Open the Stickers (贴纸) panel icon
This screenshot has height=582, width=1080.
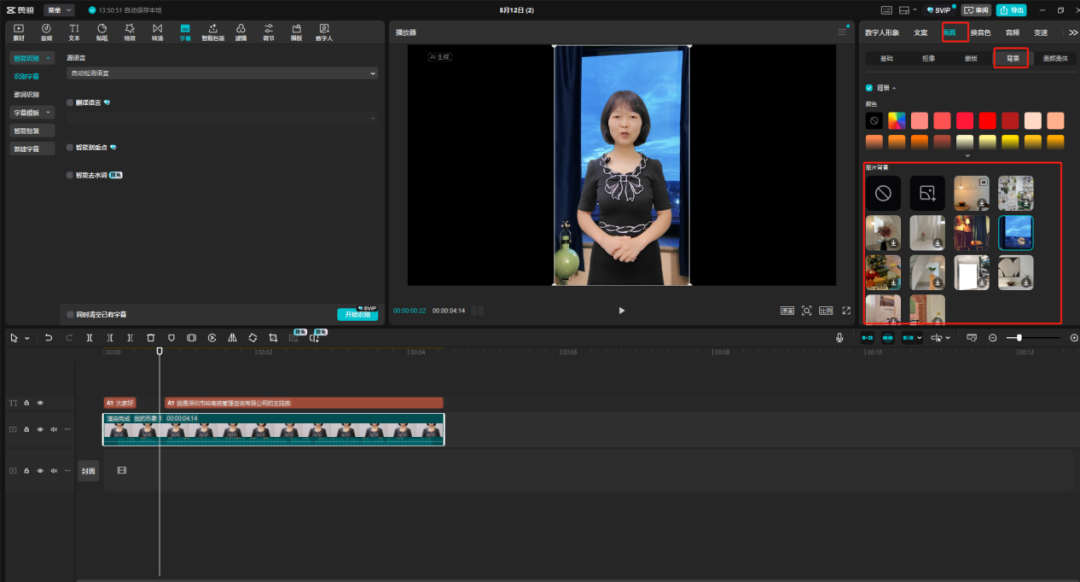tap(101, 30)
